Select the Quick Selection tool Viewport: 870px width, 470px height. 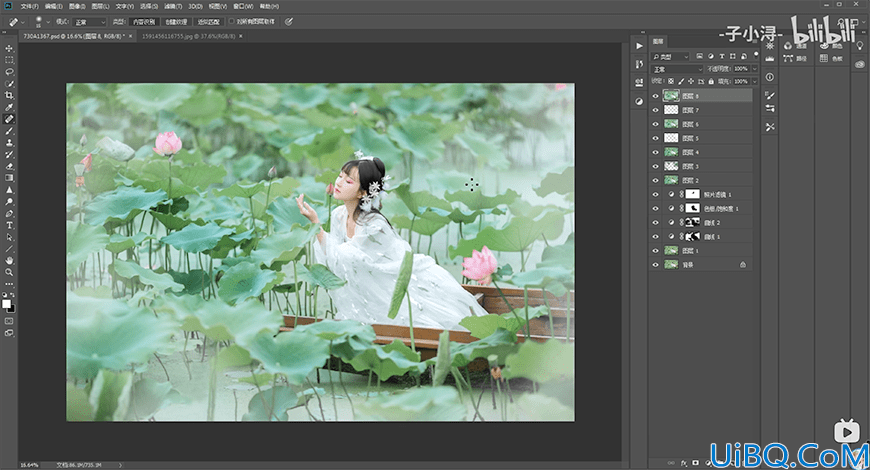click(x=9, y=84)
